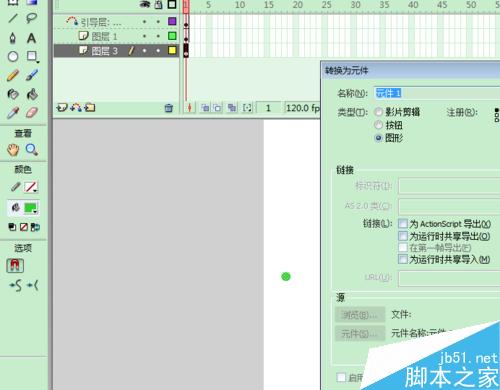This screenshot has height=390, width=500.
Task: Click the purple outline swatch of the guide layer
Action: (172, 21)
